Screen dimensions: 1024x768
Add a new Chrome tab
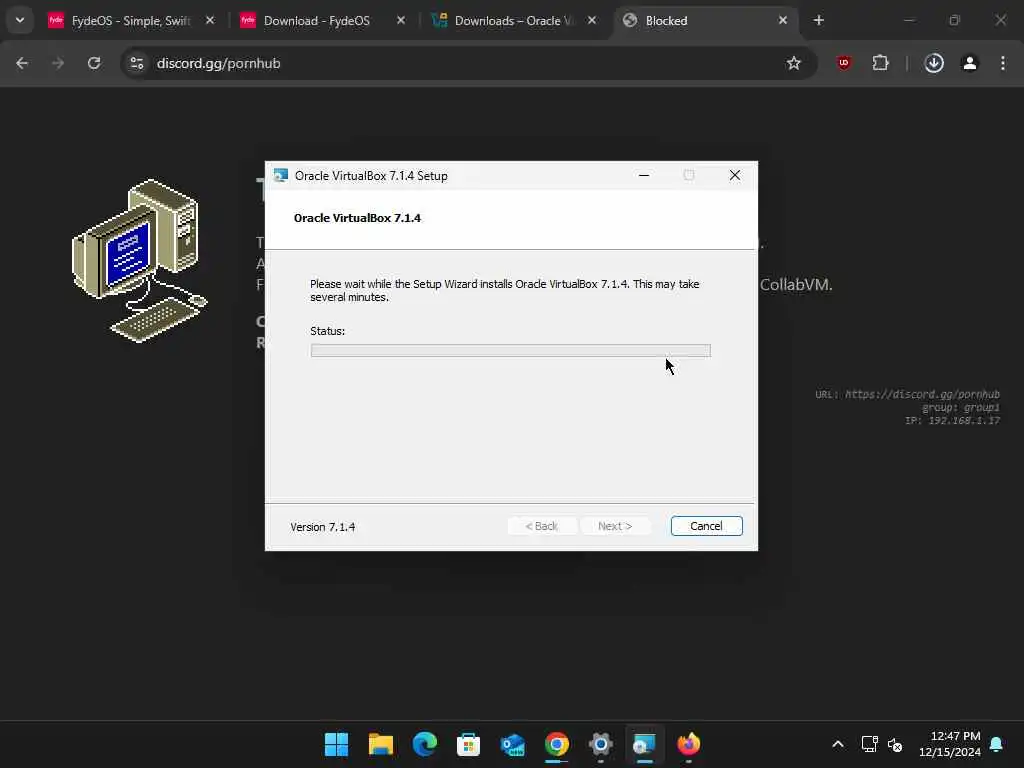point(818,20)
